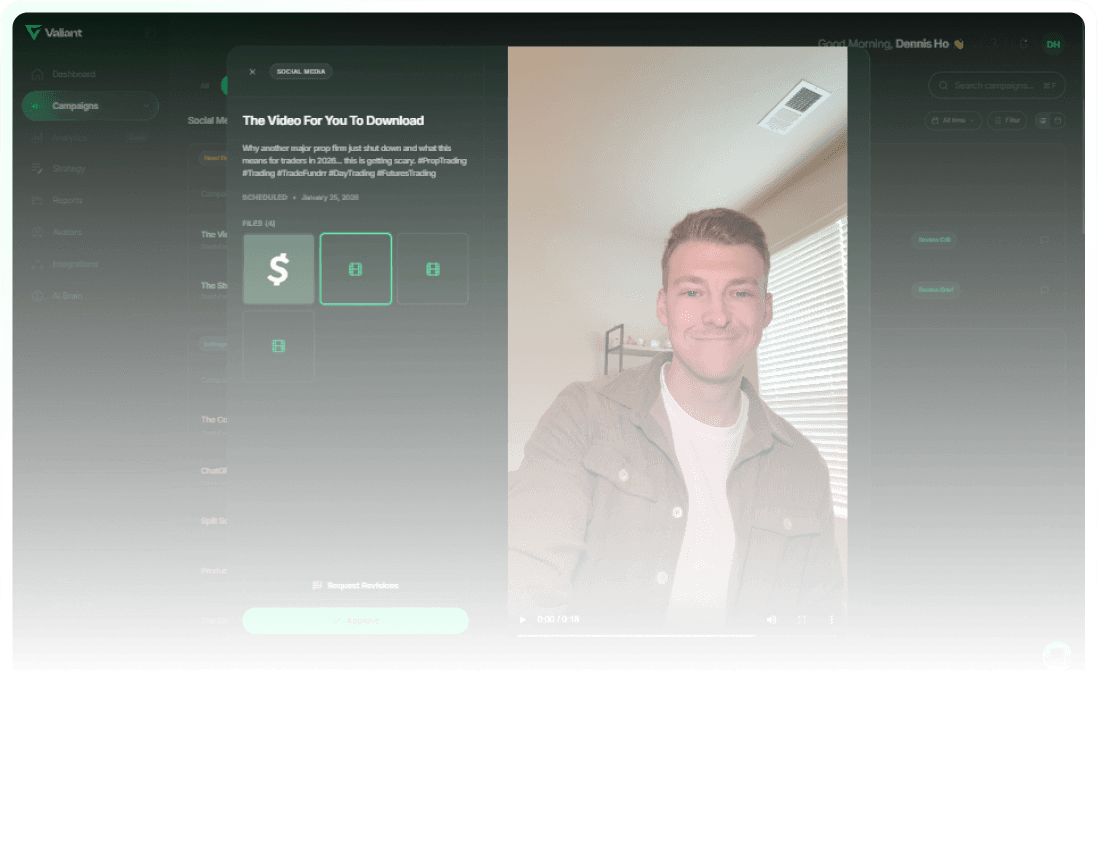Click the video title heading text
Viewport: 1098px width, 850px height.
click(x=333, y=120)
